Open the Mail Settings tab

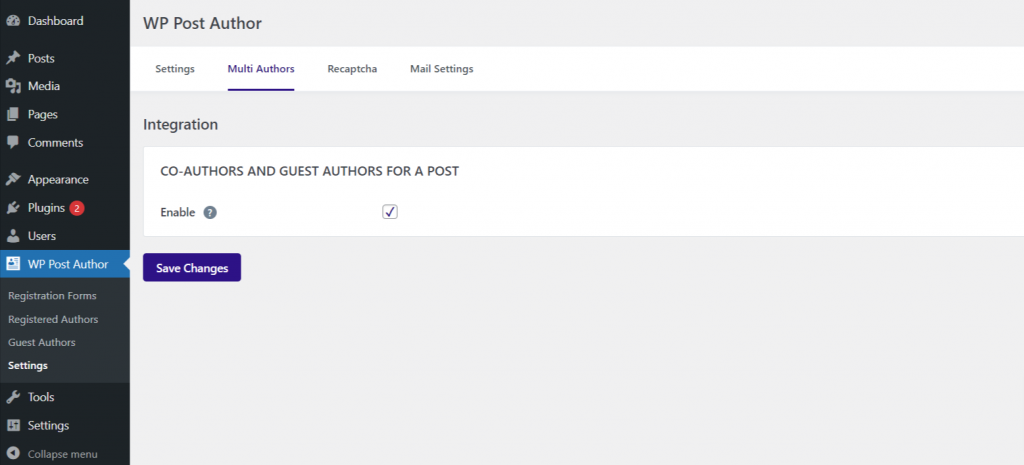pyautogui.click(x=441, y=69)
